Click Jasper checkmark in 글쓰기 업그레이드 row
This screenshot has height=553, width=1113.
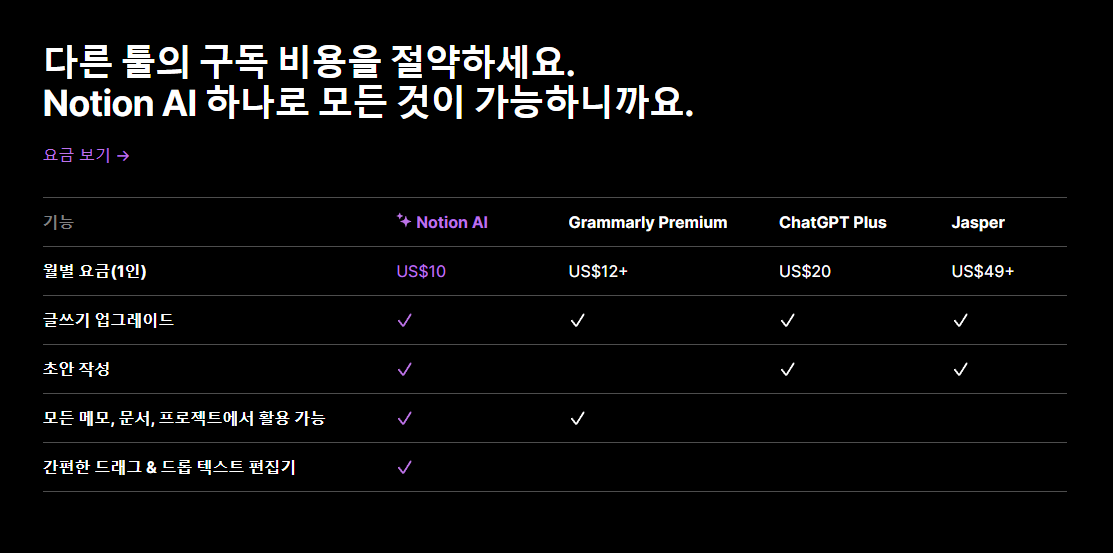click(960, 320)
